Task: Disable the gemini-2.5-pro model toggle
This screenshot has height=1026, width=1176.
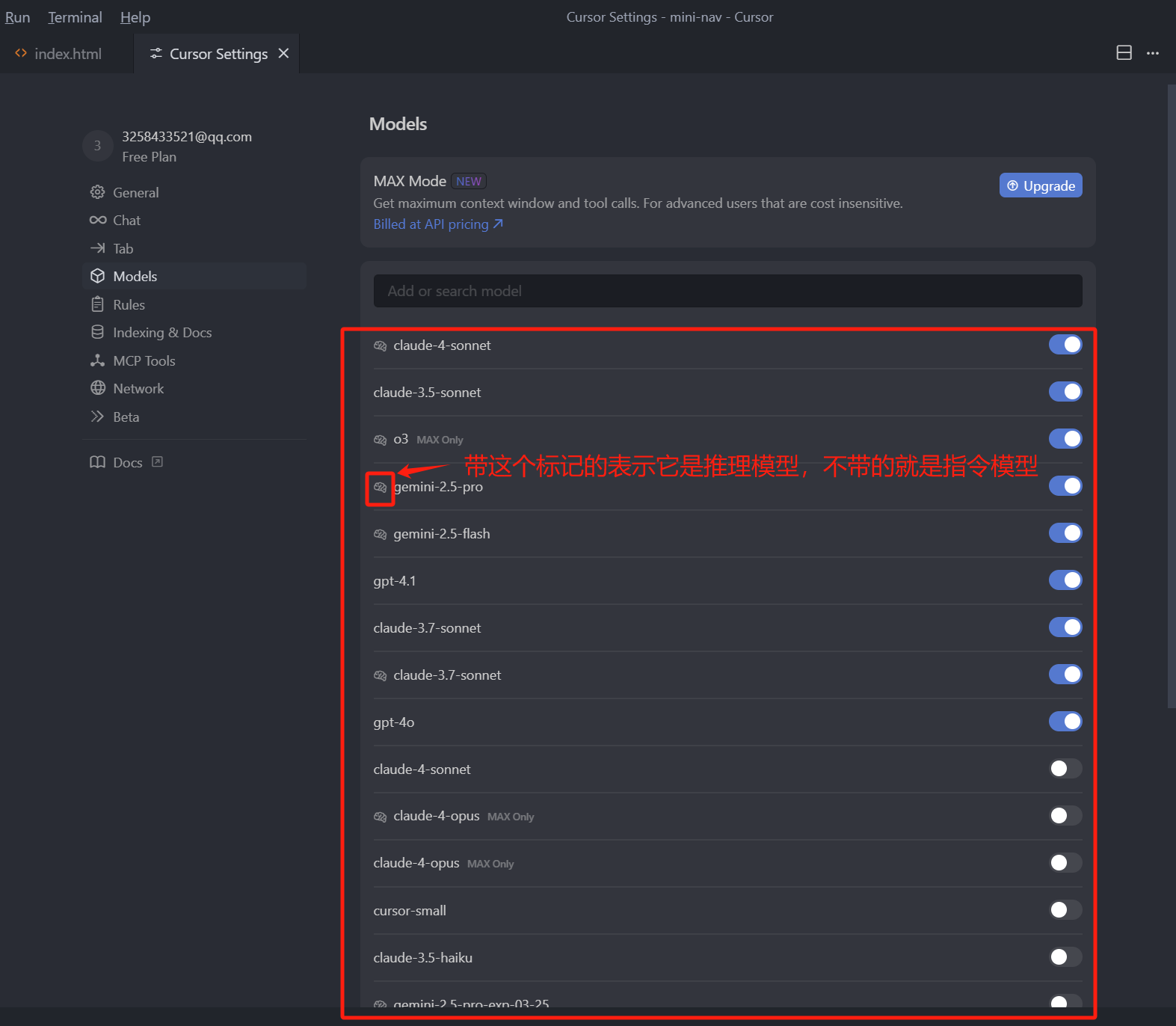Action: [x=1065, y=486]
